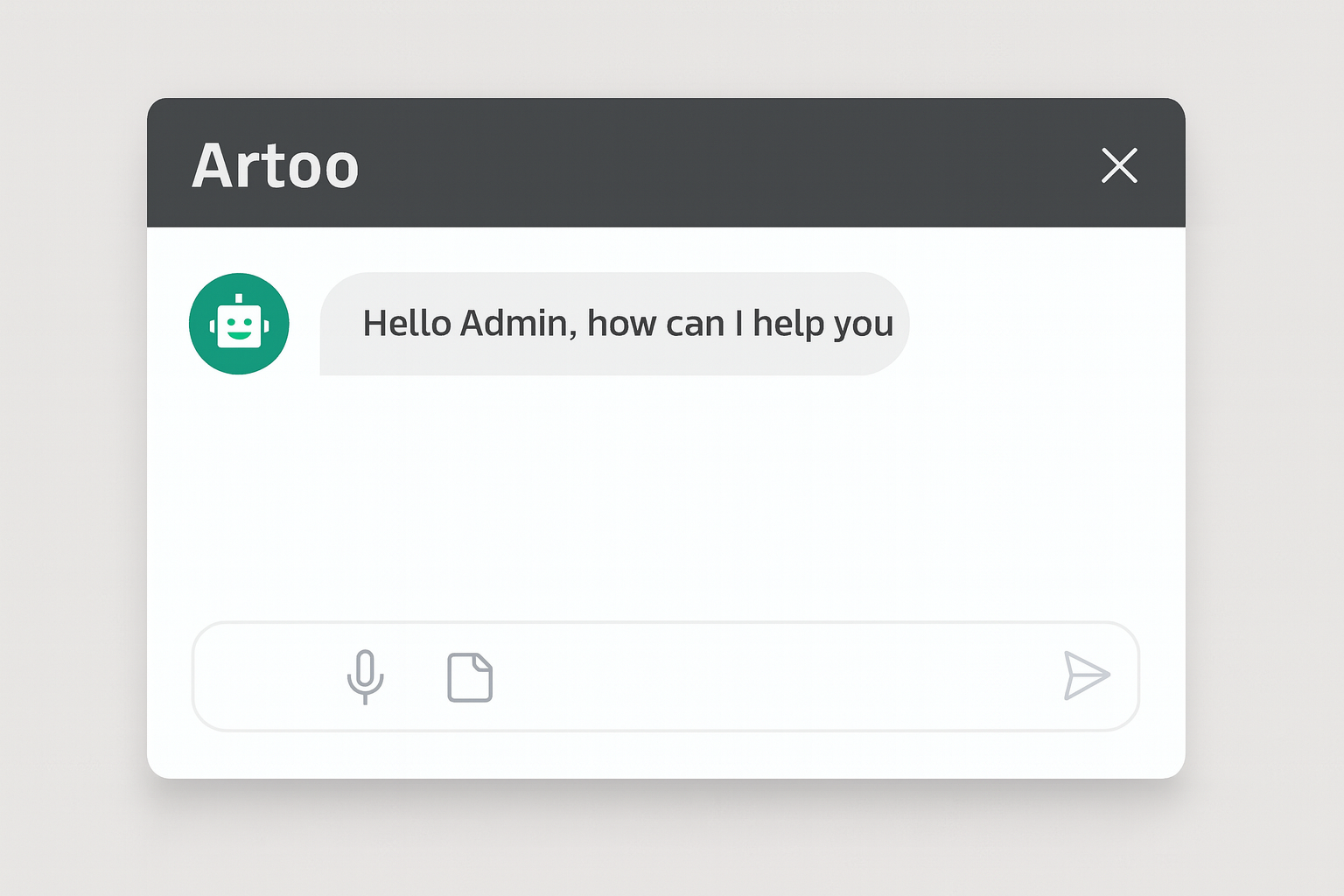Viewport: 1344px width, 896px height.
Task: Attach a file using the document icon
Action: 470,677
